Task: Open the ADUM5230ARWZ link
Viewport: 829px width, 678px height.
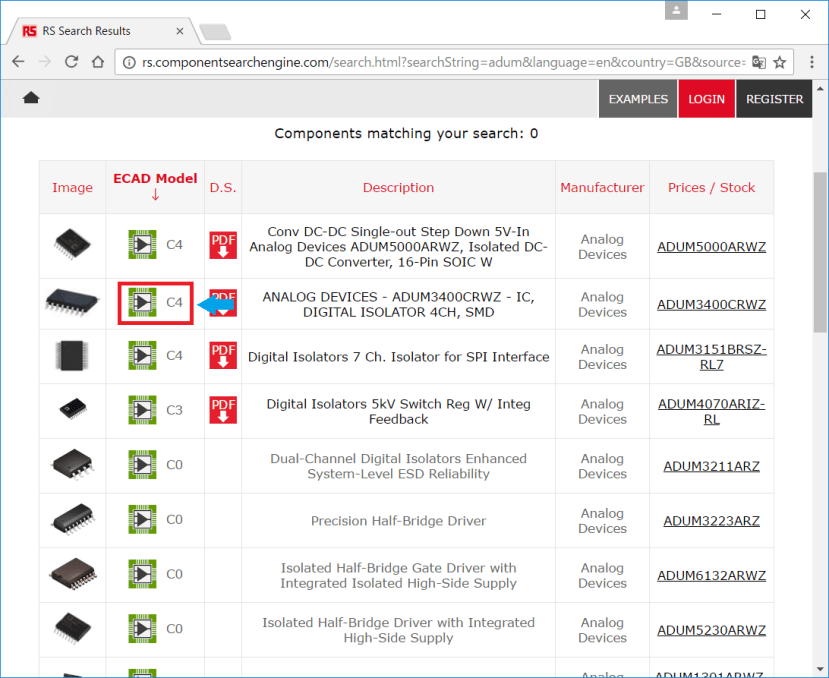Action: [x=712, y=630]
